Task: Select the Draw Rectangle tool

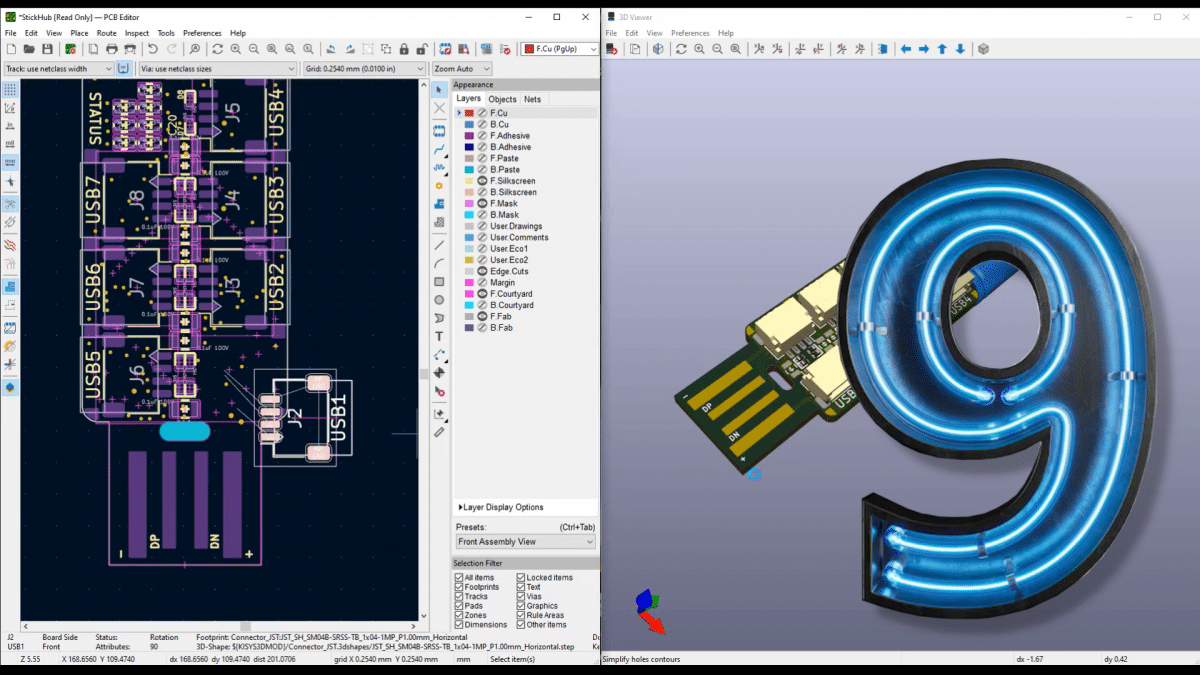Action: [x=439, y=282]
